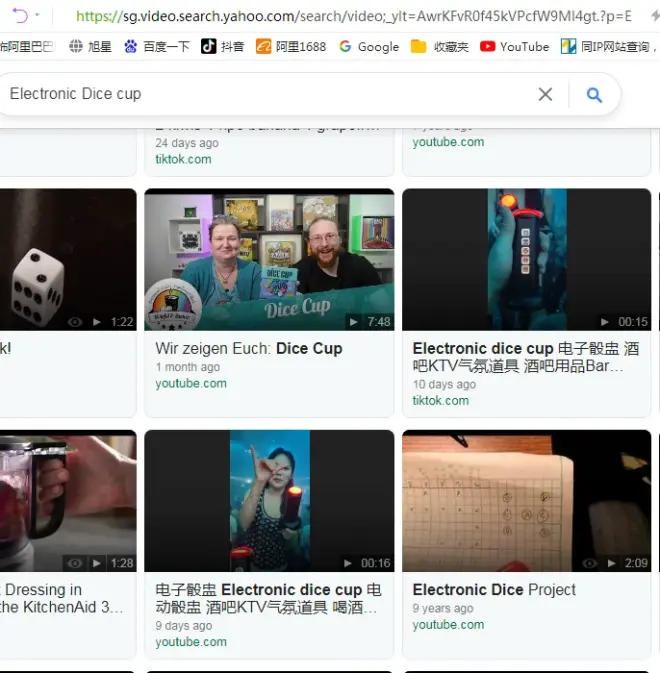Play the white dice 1:22 video thumbnail
This screenshot has height=673, width=660.
click(66, 260)
